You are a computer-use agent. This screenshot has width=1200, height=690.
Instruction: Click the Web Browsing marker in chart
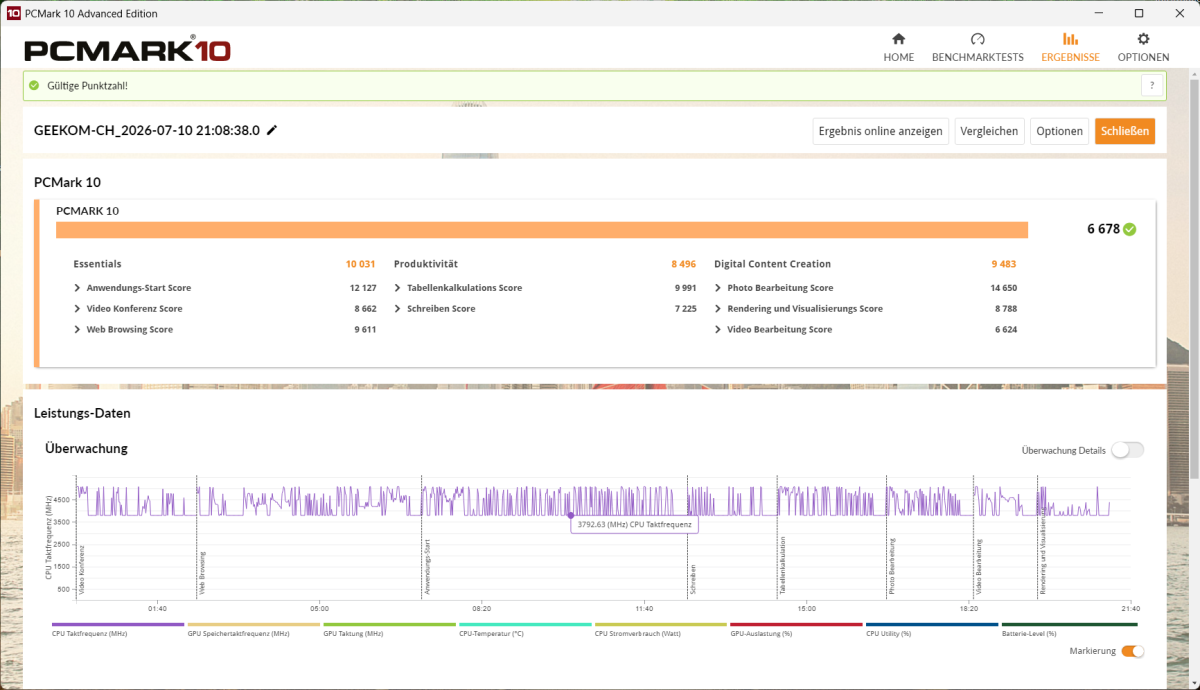[x=203, y=574]
